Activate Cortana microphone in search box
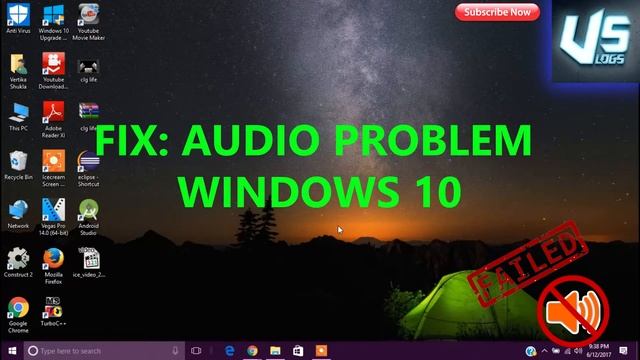 (x=175, y=351)
